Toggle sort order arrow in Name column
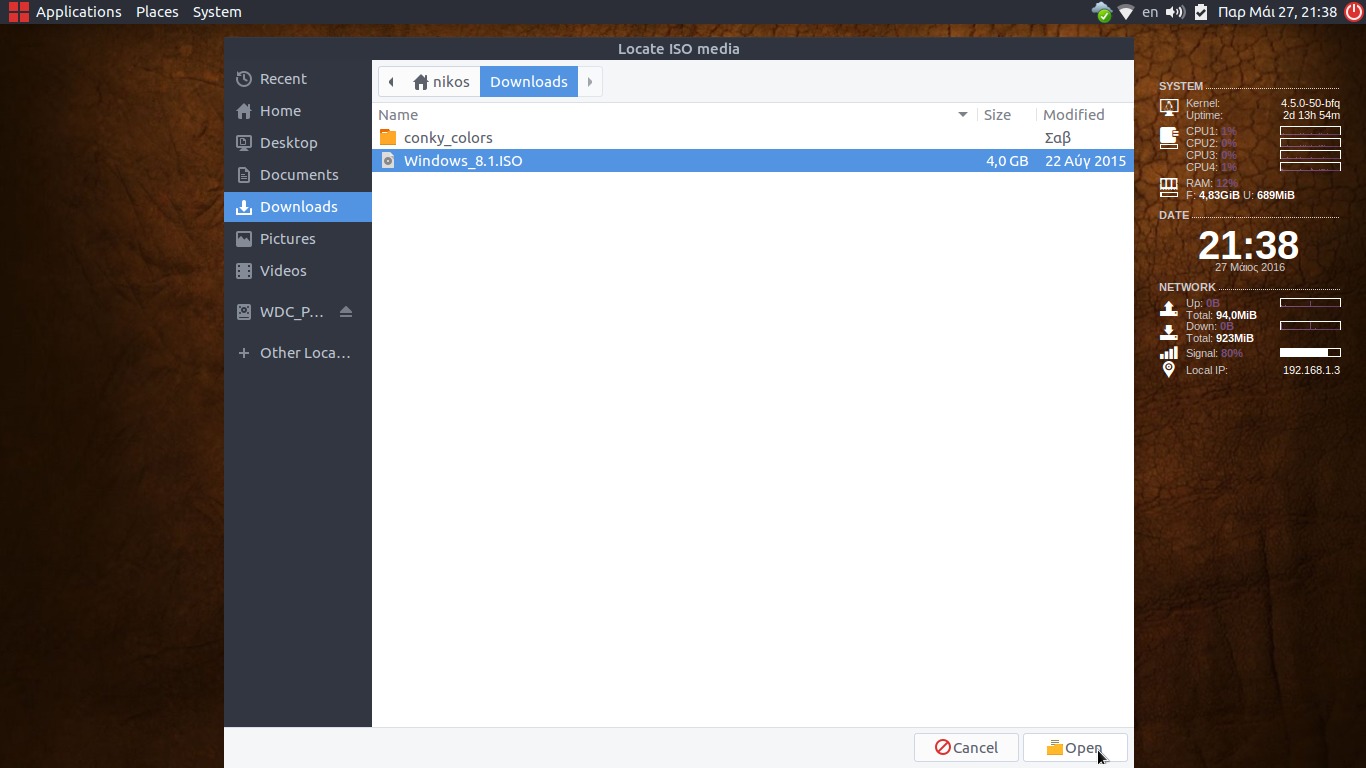1366x768 pixels. 963,115
